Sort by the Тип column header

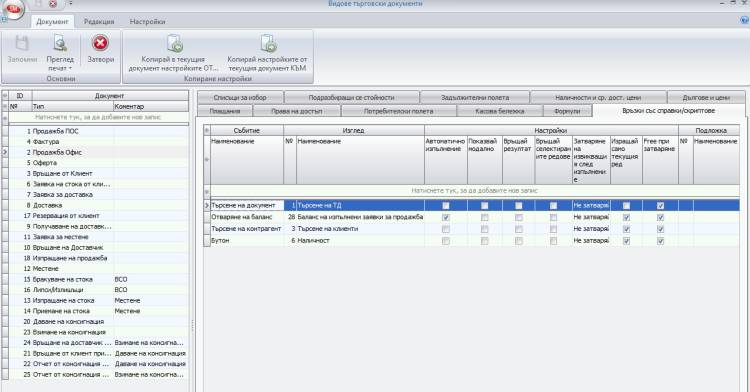72,107
